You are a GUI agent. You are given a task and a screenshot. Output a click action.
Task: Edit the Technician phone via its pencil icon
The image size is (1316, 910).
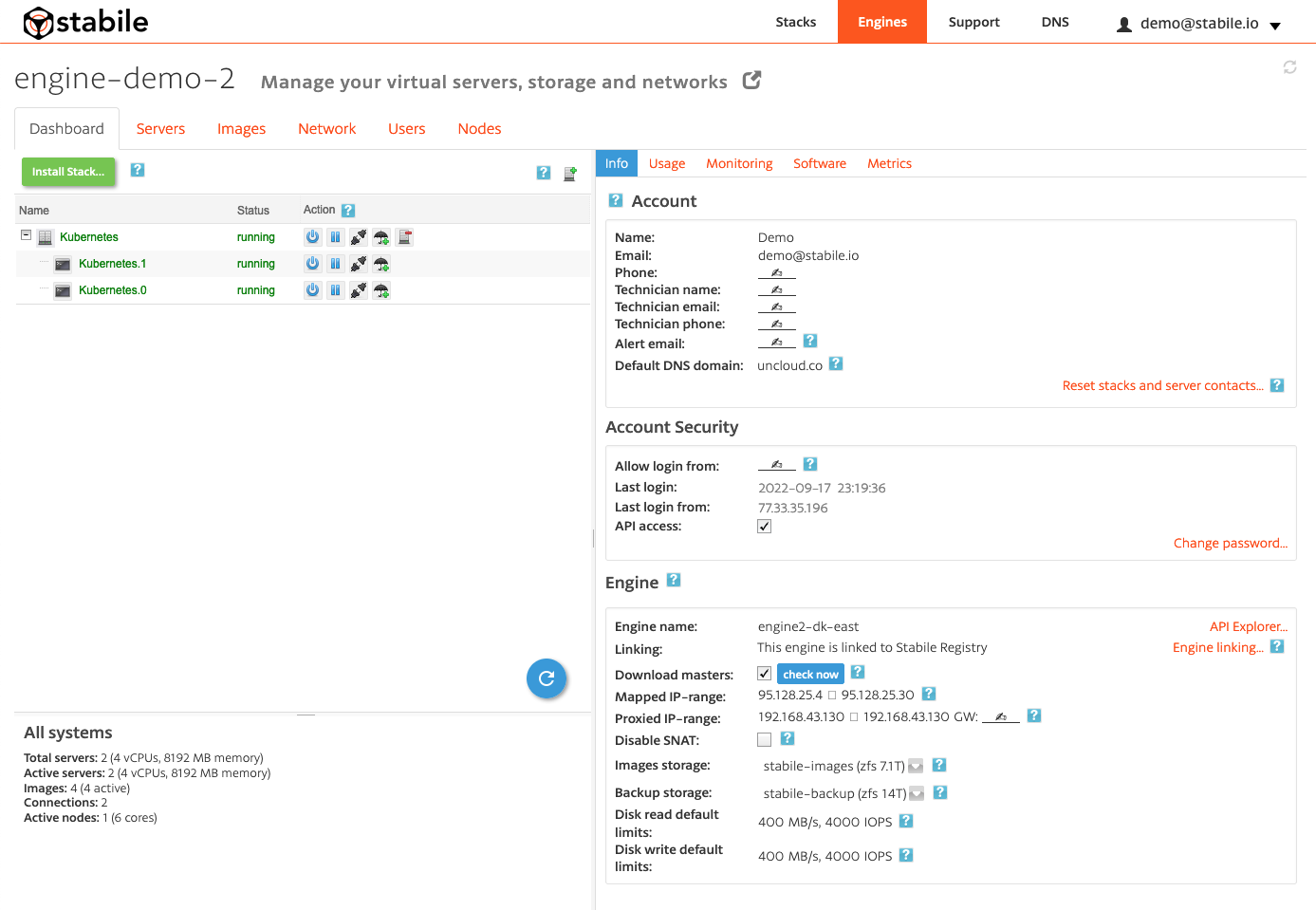tap(777, 325)
